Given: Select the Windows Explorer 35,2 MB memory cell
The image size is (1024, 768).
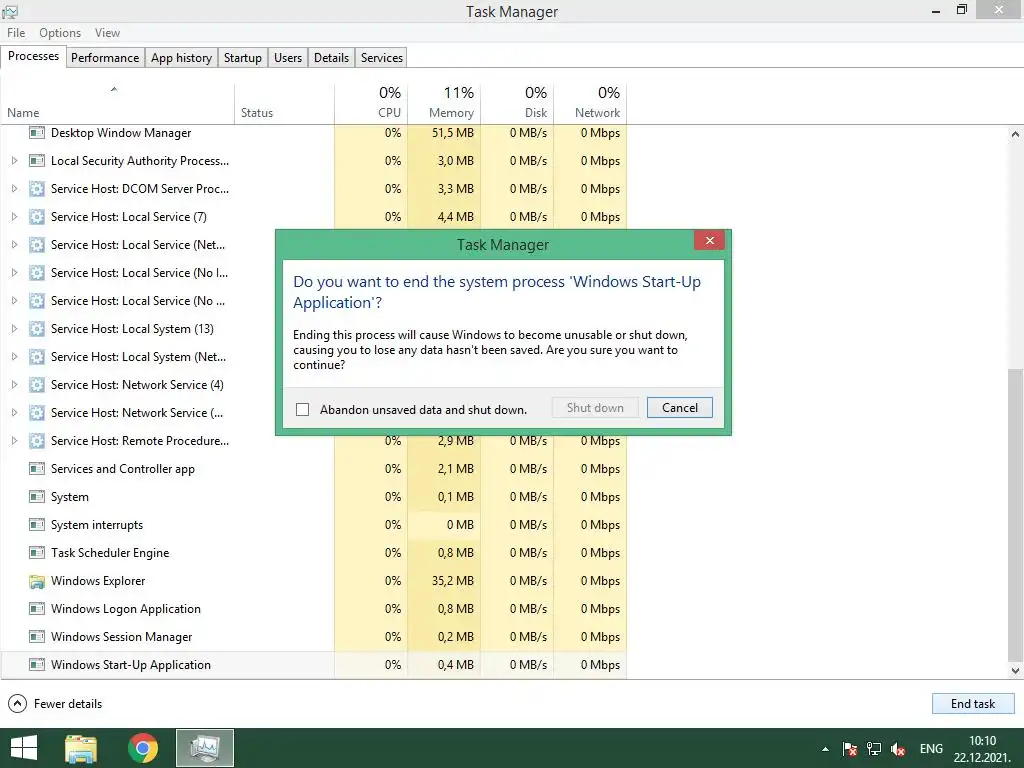Looking at the screenshot, I should 444,581.
